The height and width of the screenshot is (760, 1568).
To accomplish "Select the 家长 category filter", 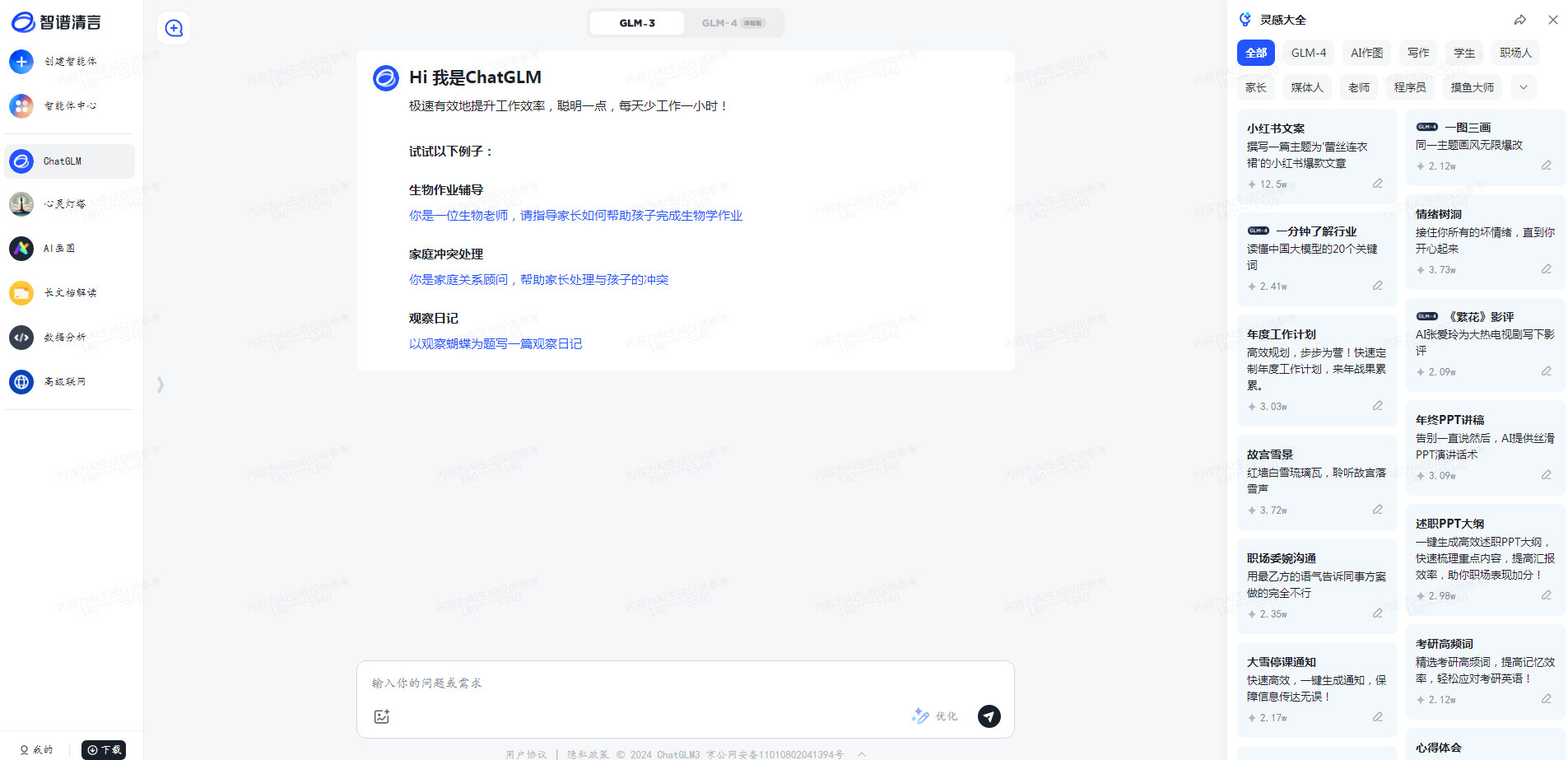I will click(1256, 87).
